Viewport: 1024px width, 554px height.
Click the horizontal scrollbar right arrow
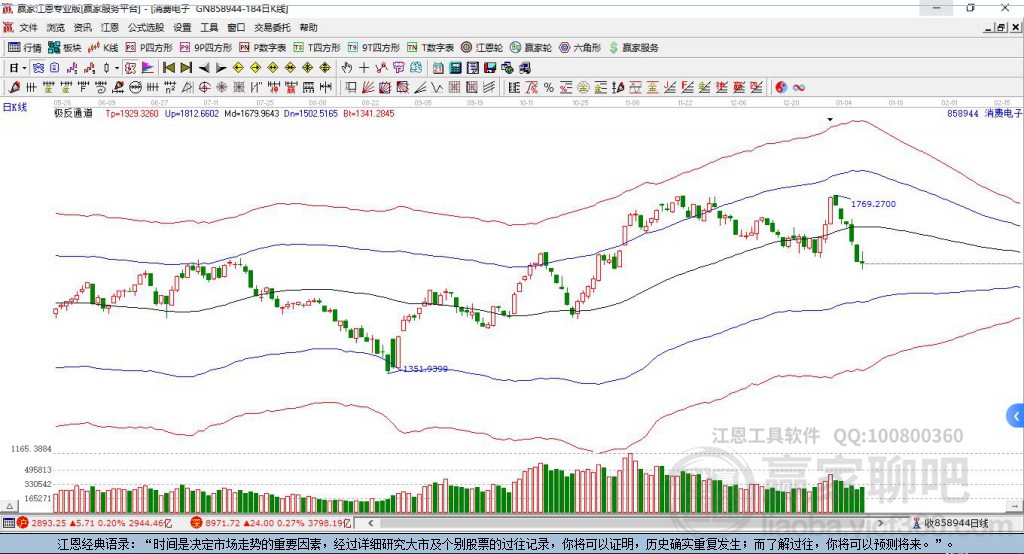880,523
